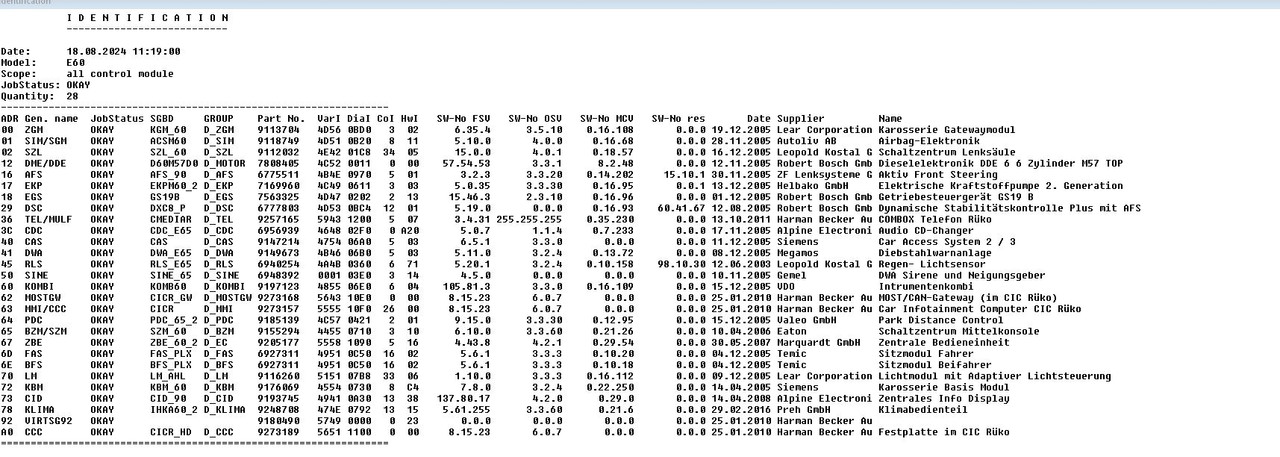1280x457 pixels.
Task: Click the SGBD value 'DWA_E65'
Action: [x=171, y=253]
